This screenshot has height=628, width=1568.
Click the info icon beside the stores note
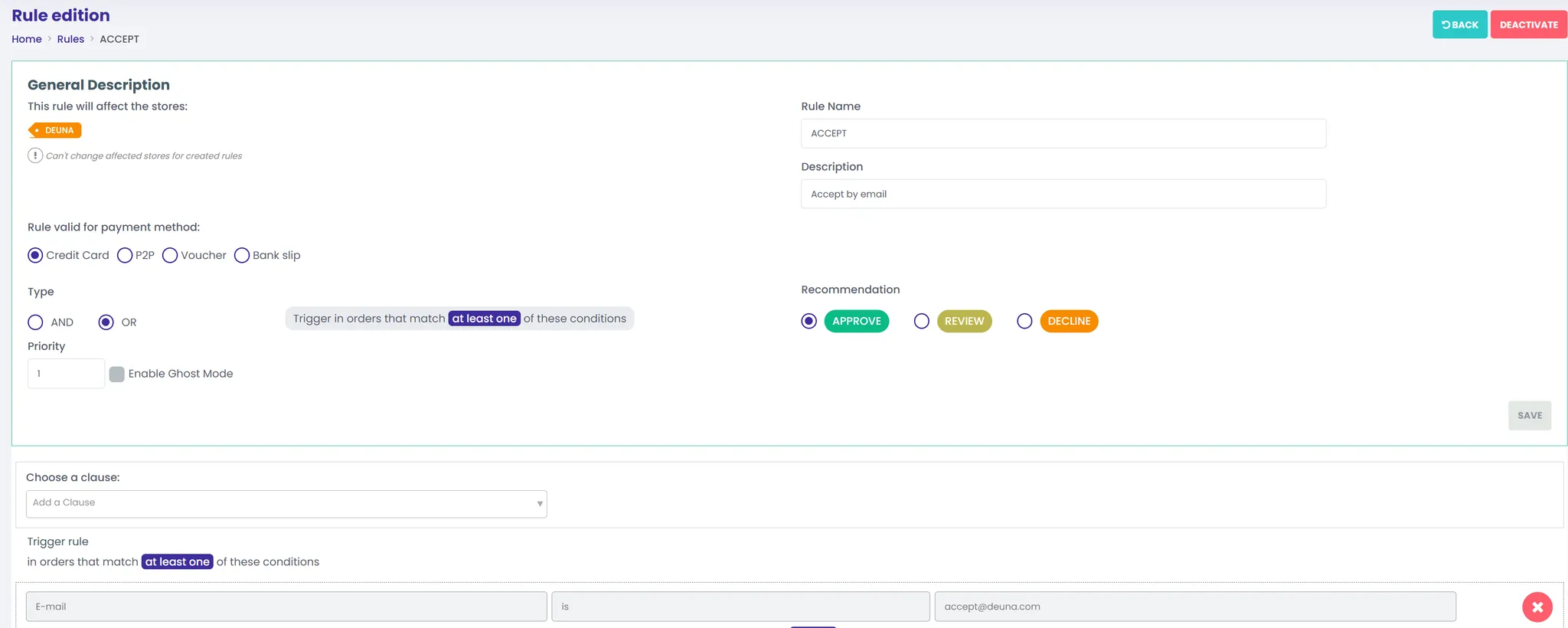tap(35, 155)
